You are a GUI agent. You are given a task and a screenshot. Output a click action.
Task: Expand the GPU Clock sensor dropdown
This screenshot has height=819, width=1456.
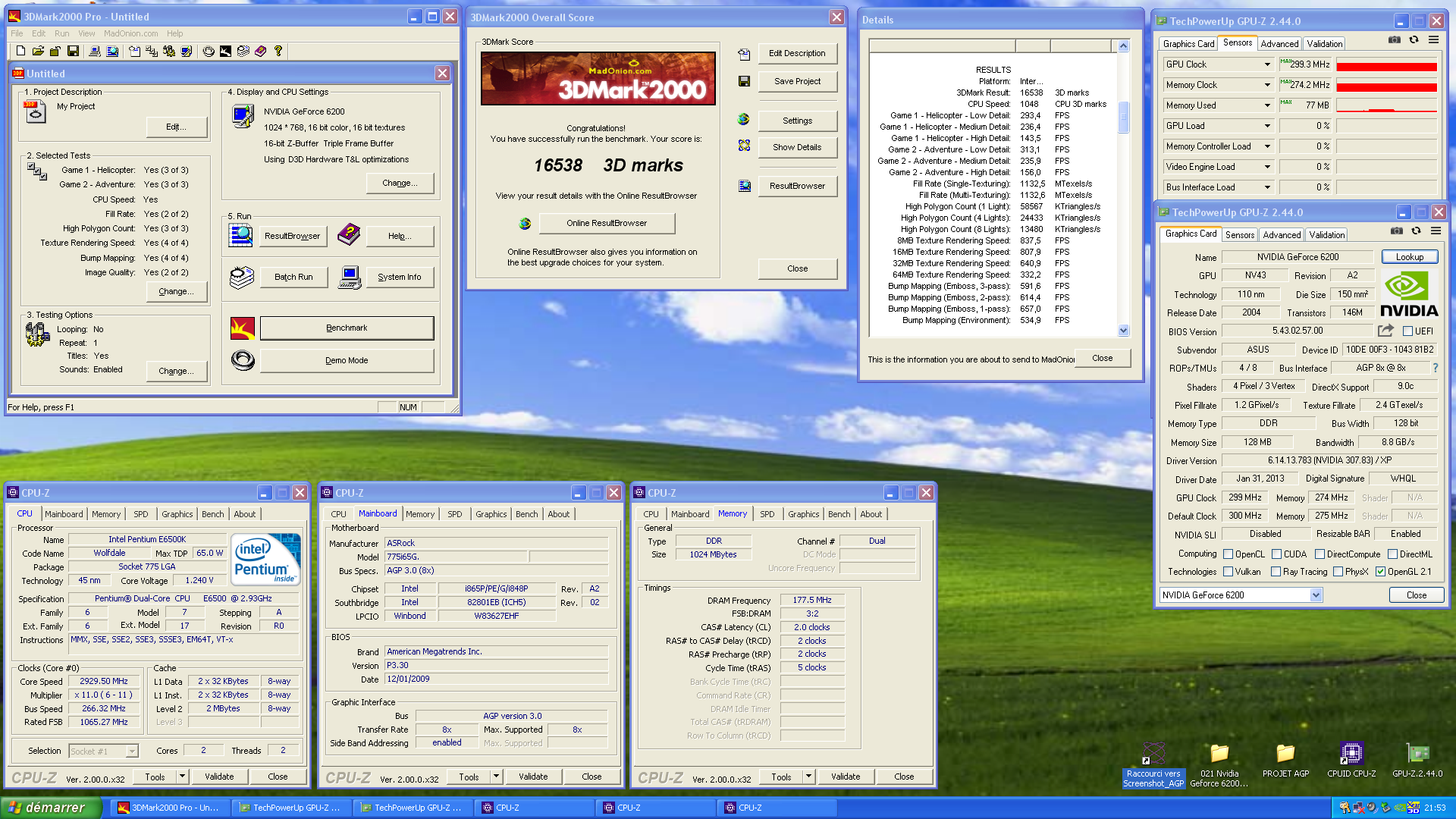tap(1267, 64)
